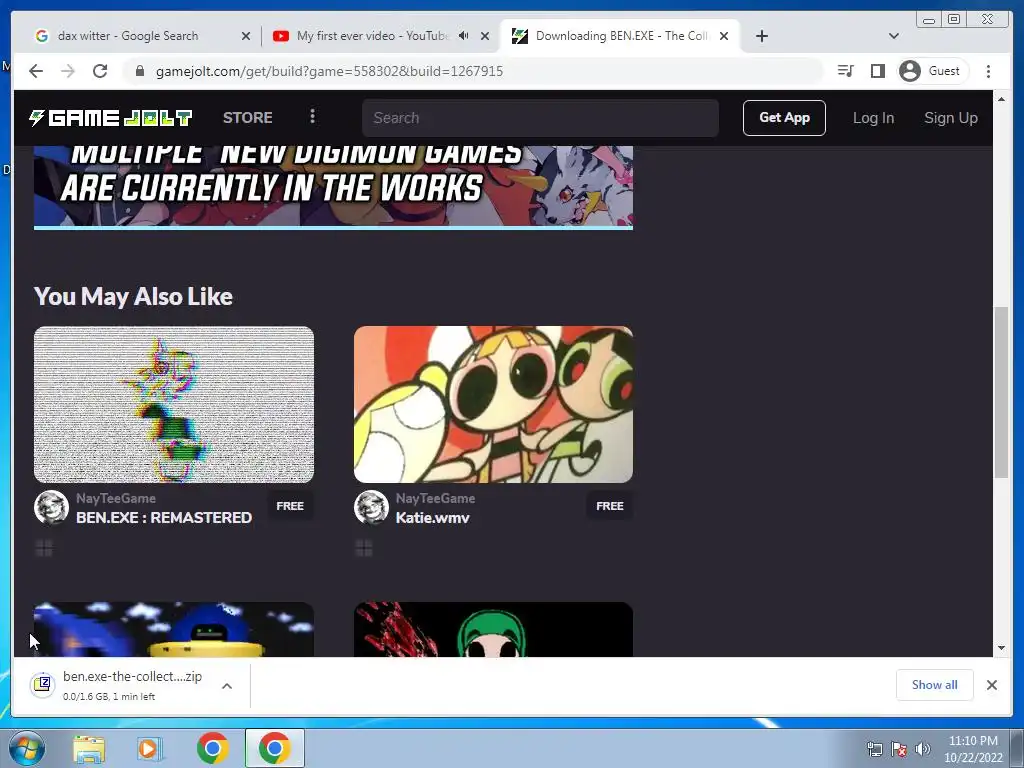Open the Sign Up link
1024x768 pixels.
(x=950, y=118)
